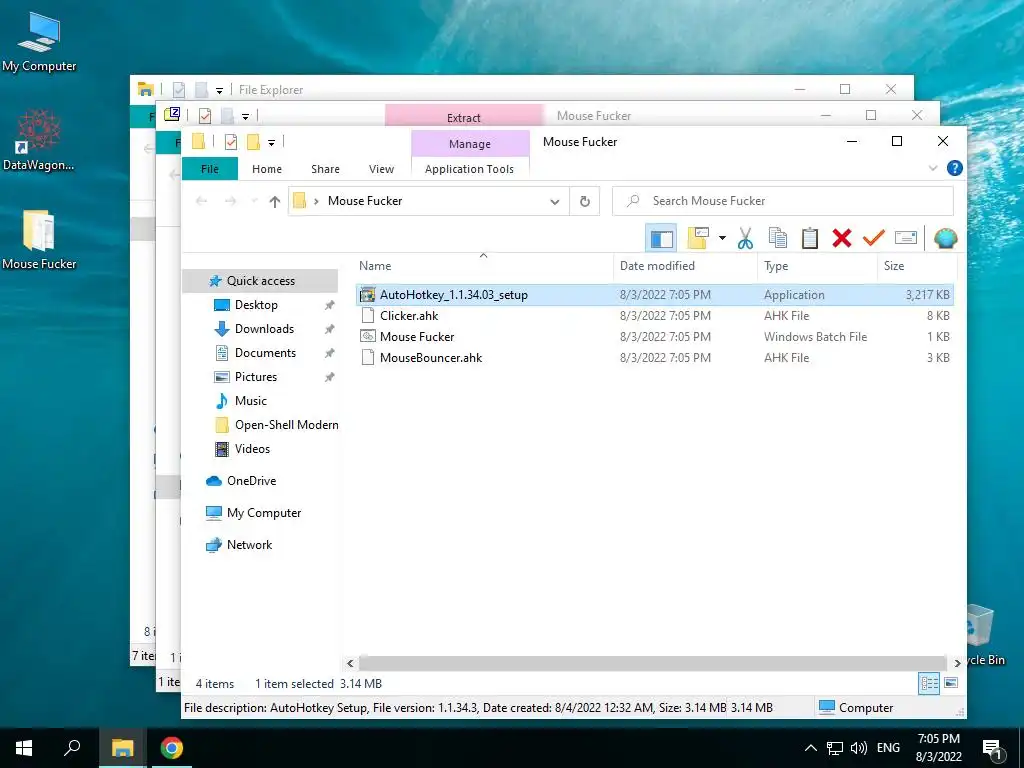Click the Manage contextual tab header
This screenshot has width=1024, height=768.
tap(470, 144)
